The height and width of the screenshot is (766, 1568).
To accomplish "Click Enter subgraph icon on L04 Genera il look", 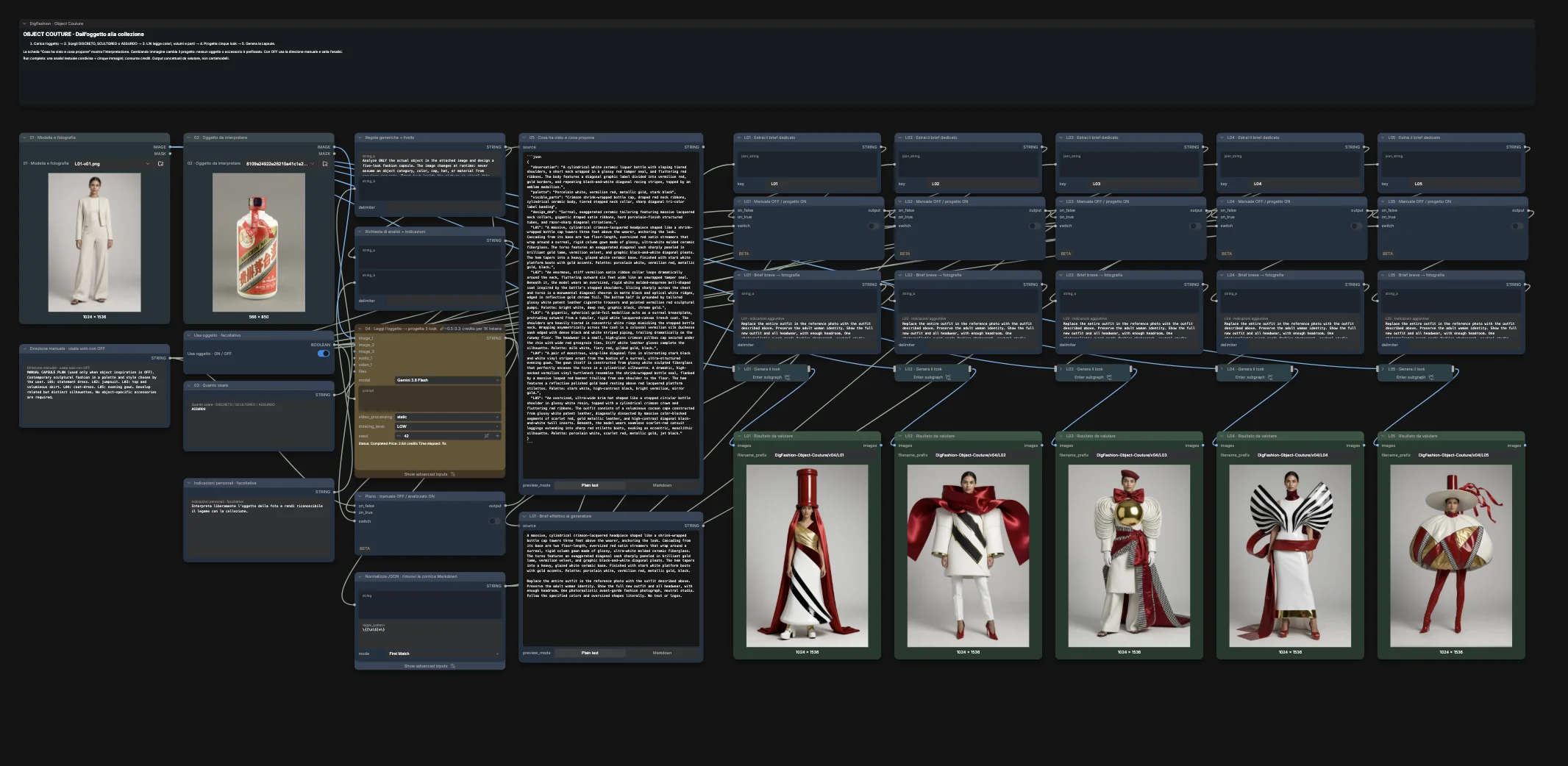I will coord(1270,377).
